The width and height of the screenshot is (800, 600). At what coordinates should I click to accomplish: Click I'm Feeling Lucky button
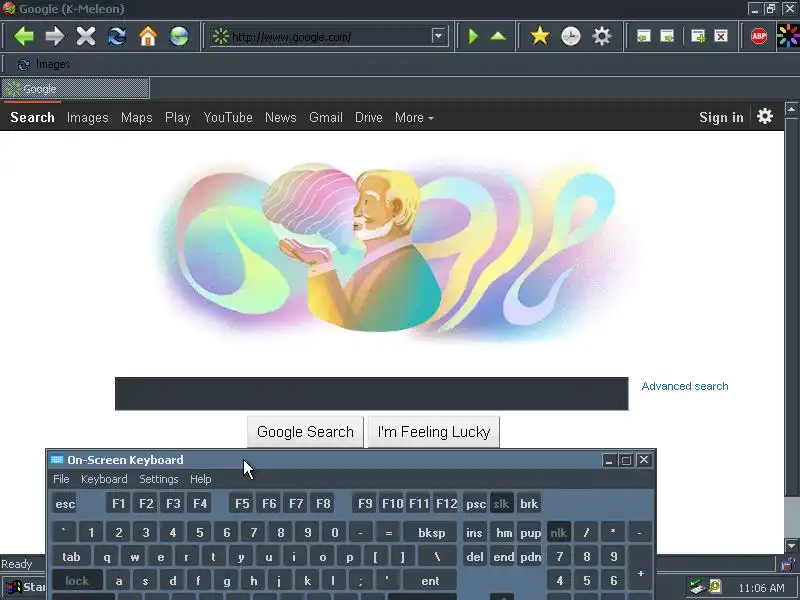click(x=434, y=432)
